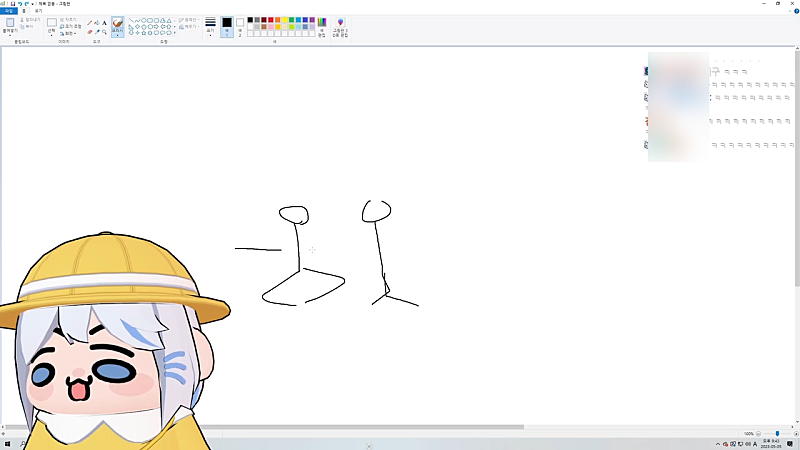Screen dimensions: 800x450
Task: Pick the orange swatch in the palette
Action: click(278, 20)
